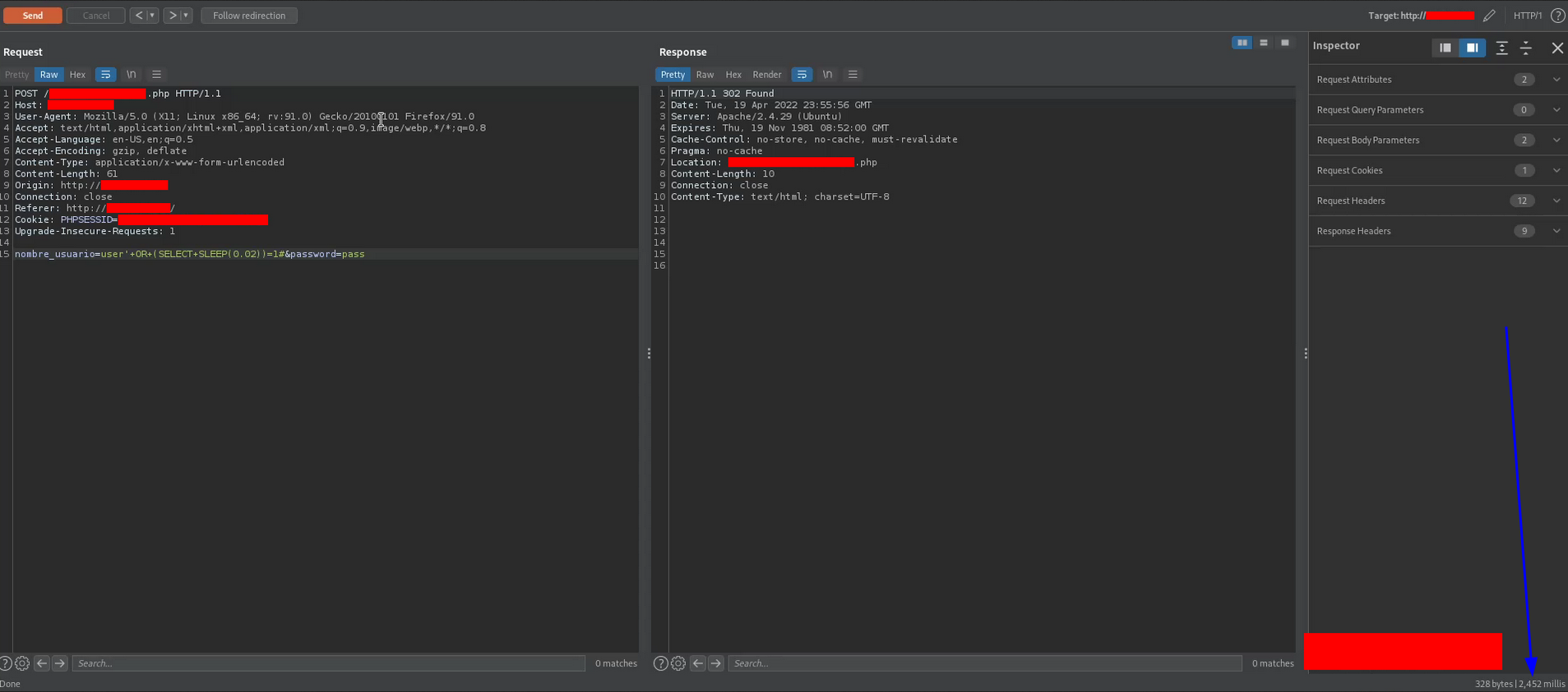Select side-by-side request/response layout
1568x692 pixels.
click(x=1242, y=43)
